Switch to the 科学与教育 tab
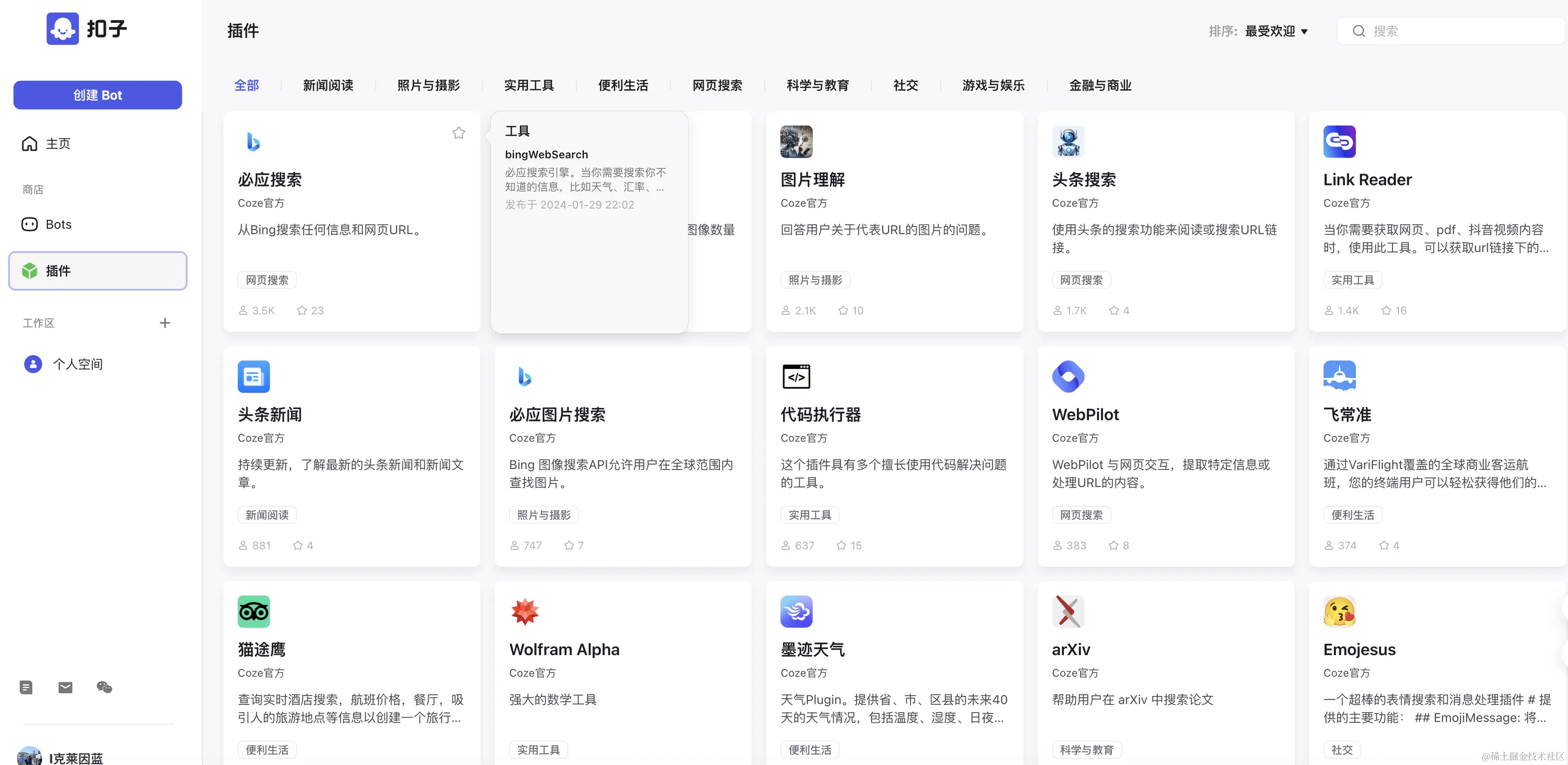This screenshot has width=1568, height=765. point(818,85)
